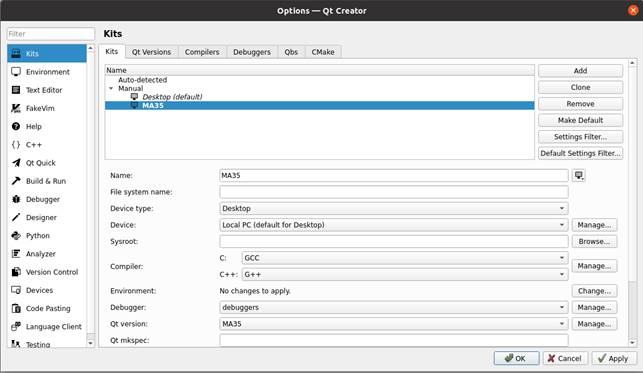Open FakeVim settings icon
This screenshot has height=373, width=643.
coord(16,108)
